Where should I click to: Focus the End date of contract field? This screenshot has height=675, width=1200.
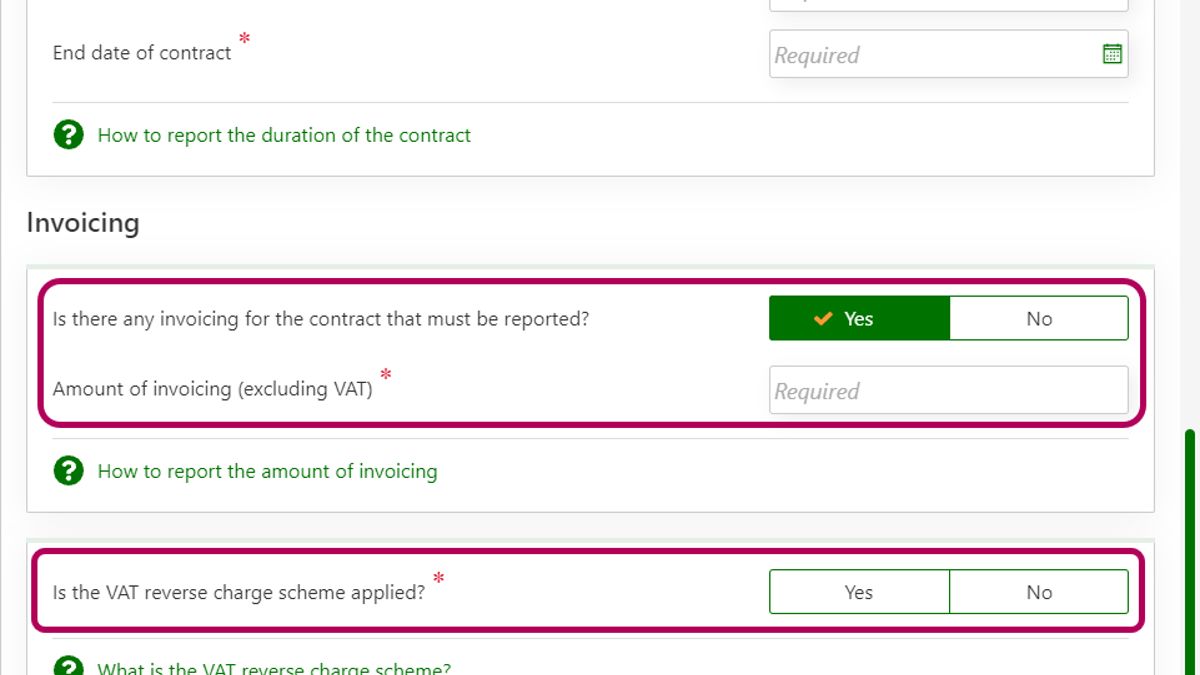[932, 54]
